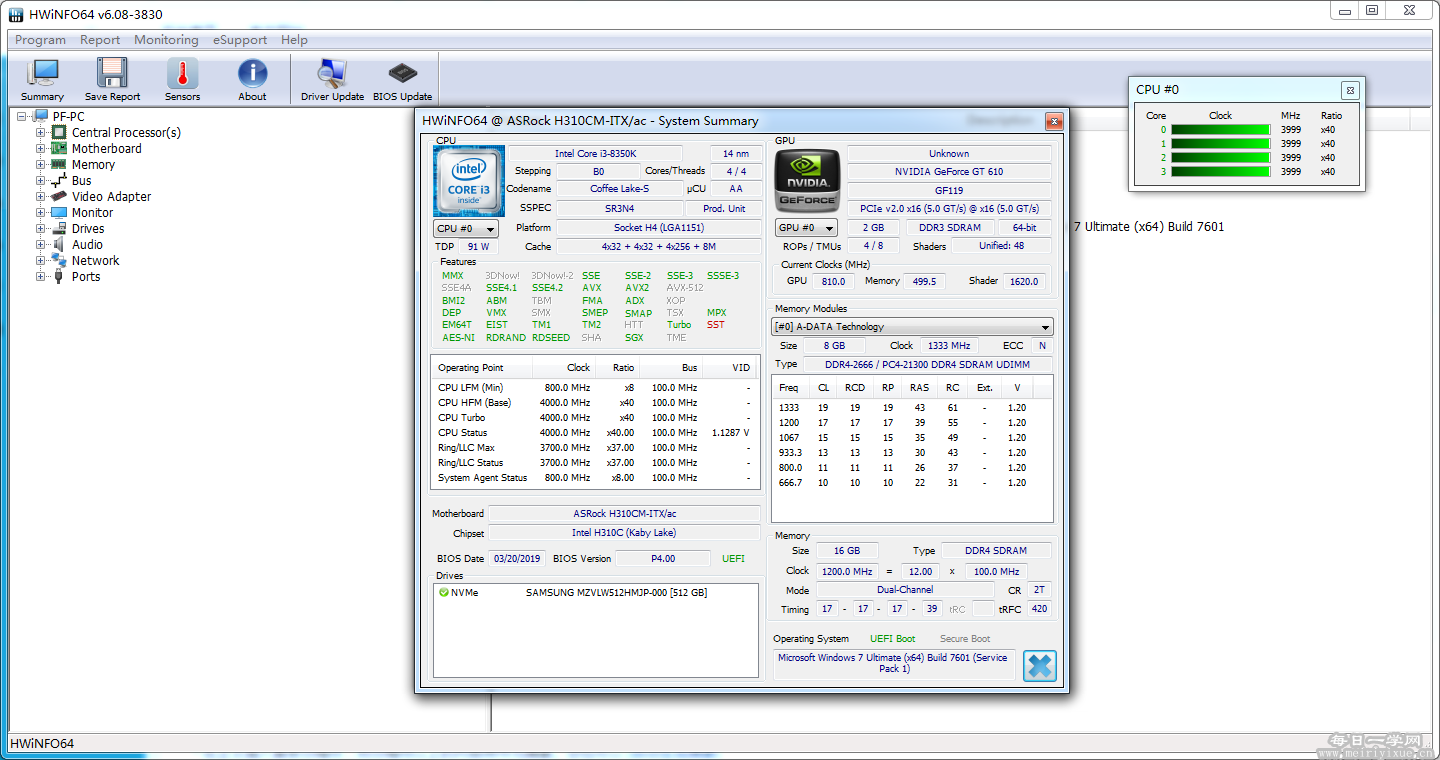
Task: Open the CPU #0 selector dropdown
Action: pos(465,228)
